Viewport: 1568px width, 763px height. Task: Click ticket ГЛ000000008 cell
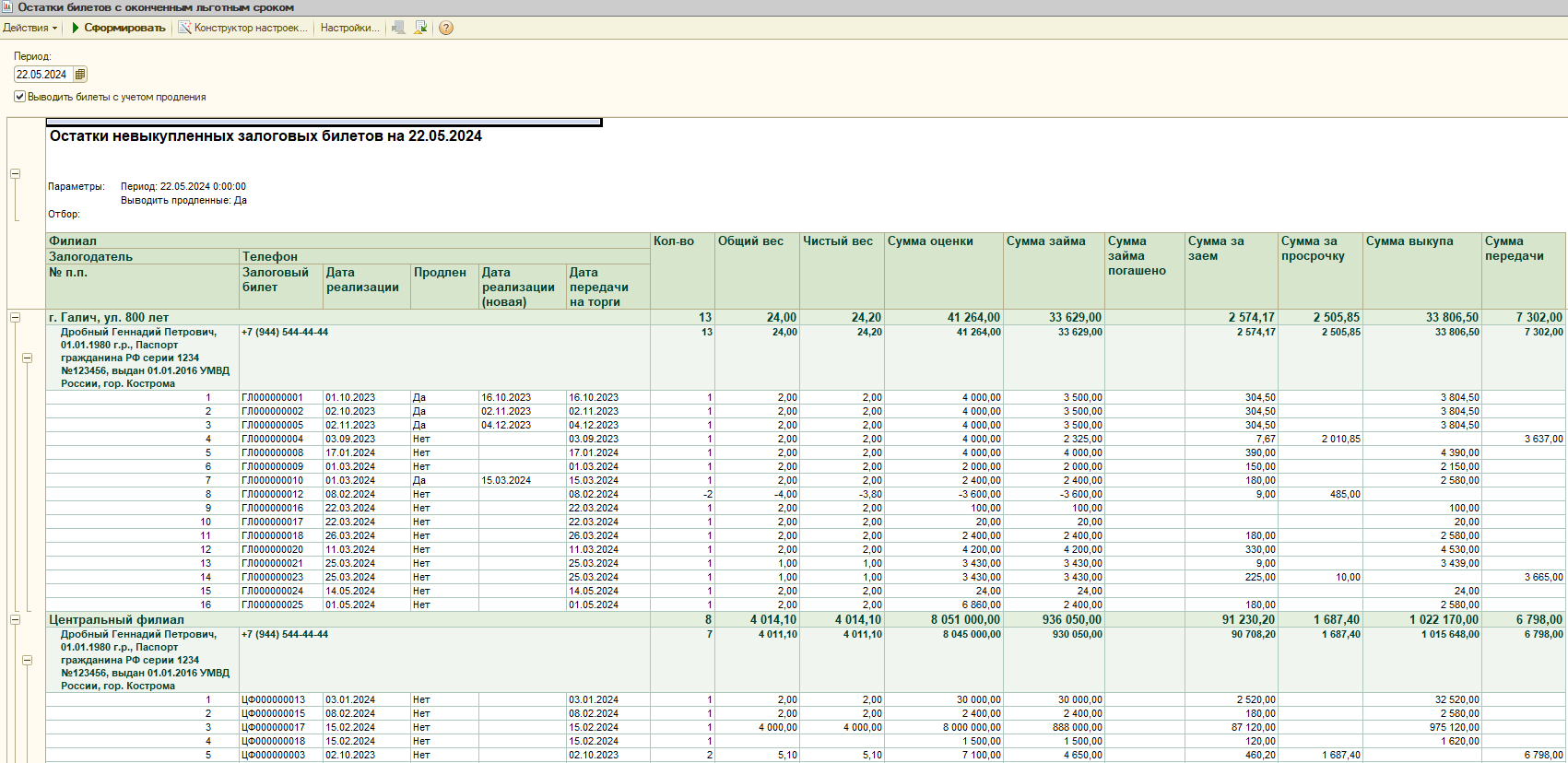point(281,452)
